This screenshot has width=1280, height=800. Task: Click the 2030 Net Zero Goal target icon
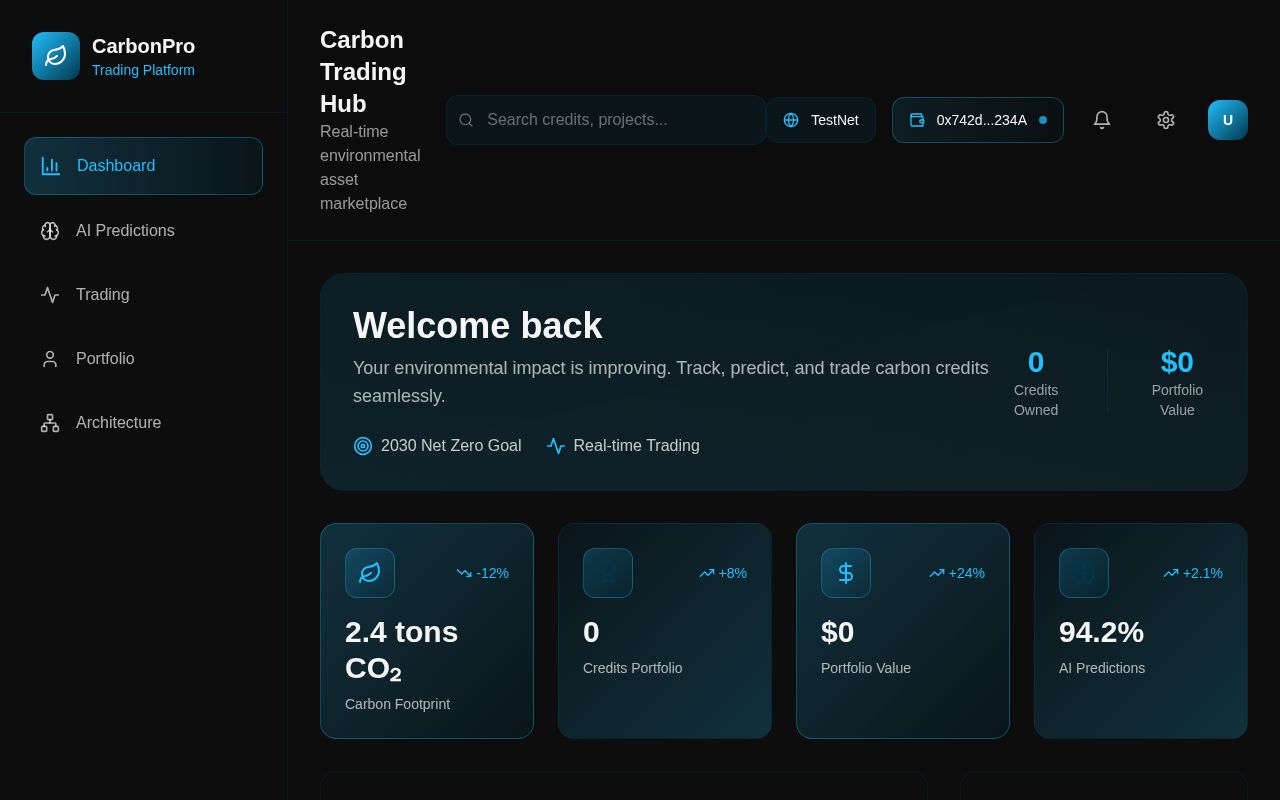(x=363, y=446)
